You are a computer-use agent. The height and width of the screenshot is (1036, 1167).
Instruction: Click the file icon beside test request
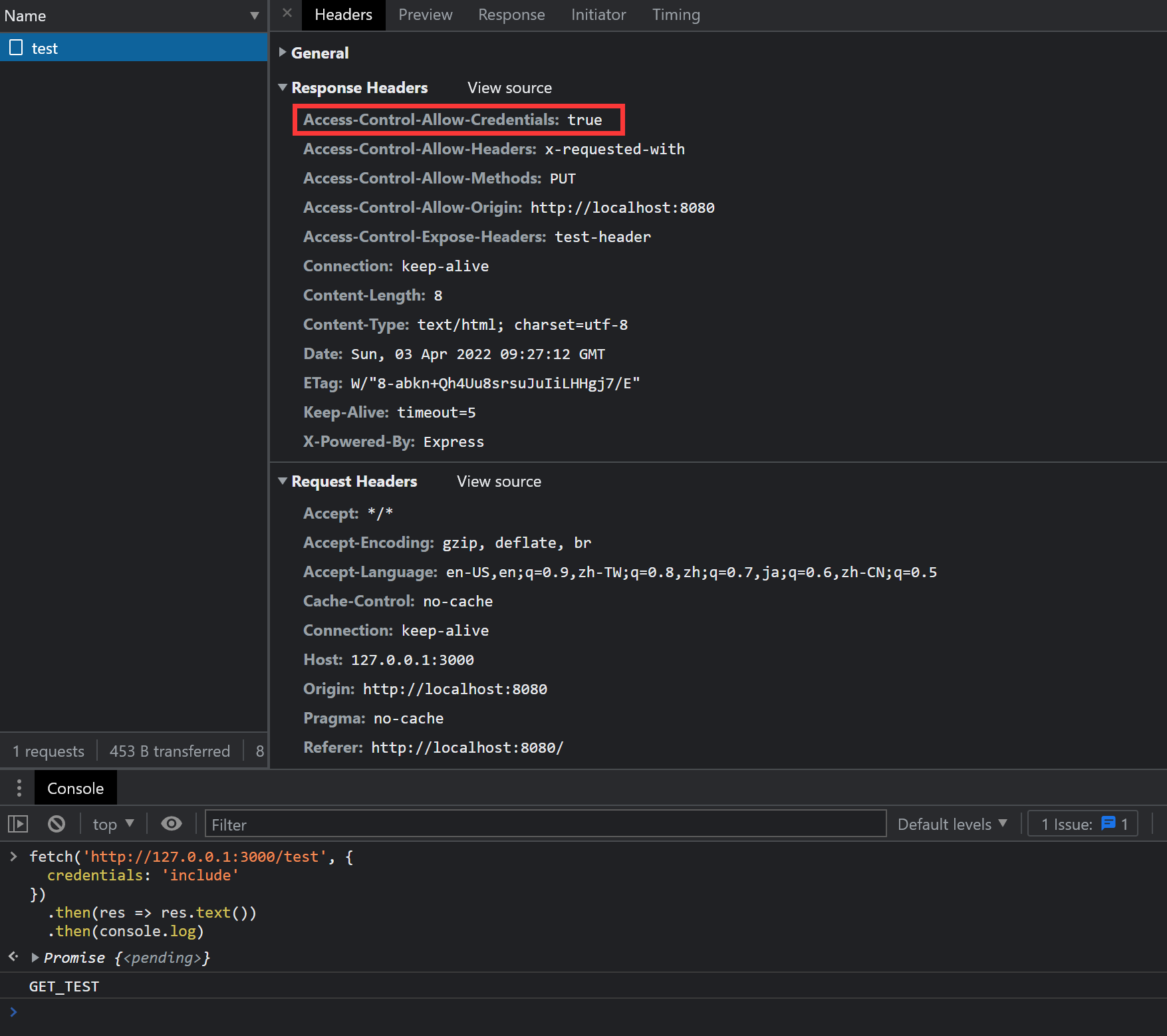click(16, 48)
